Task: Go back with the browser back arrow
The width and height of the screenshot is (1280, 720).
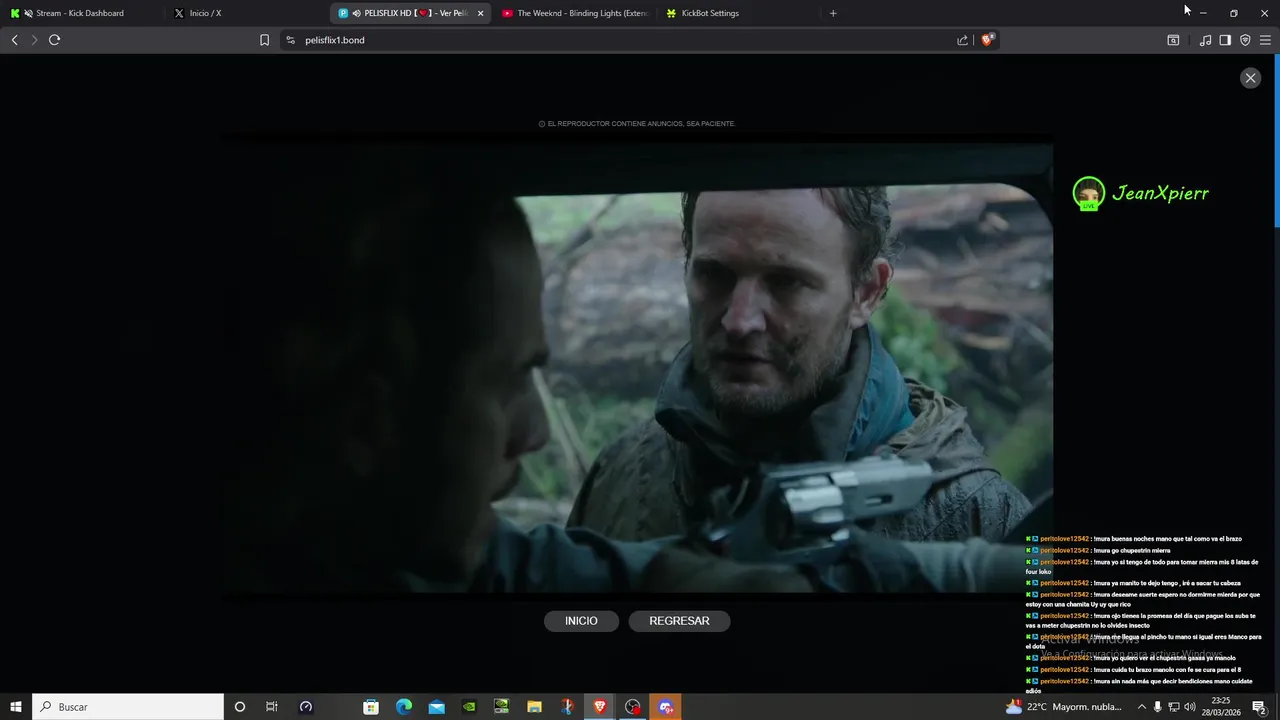Action: click(x=14, y=40)
